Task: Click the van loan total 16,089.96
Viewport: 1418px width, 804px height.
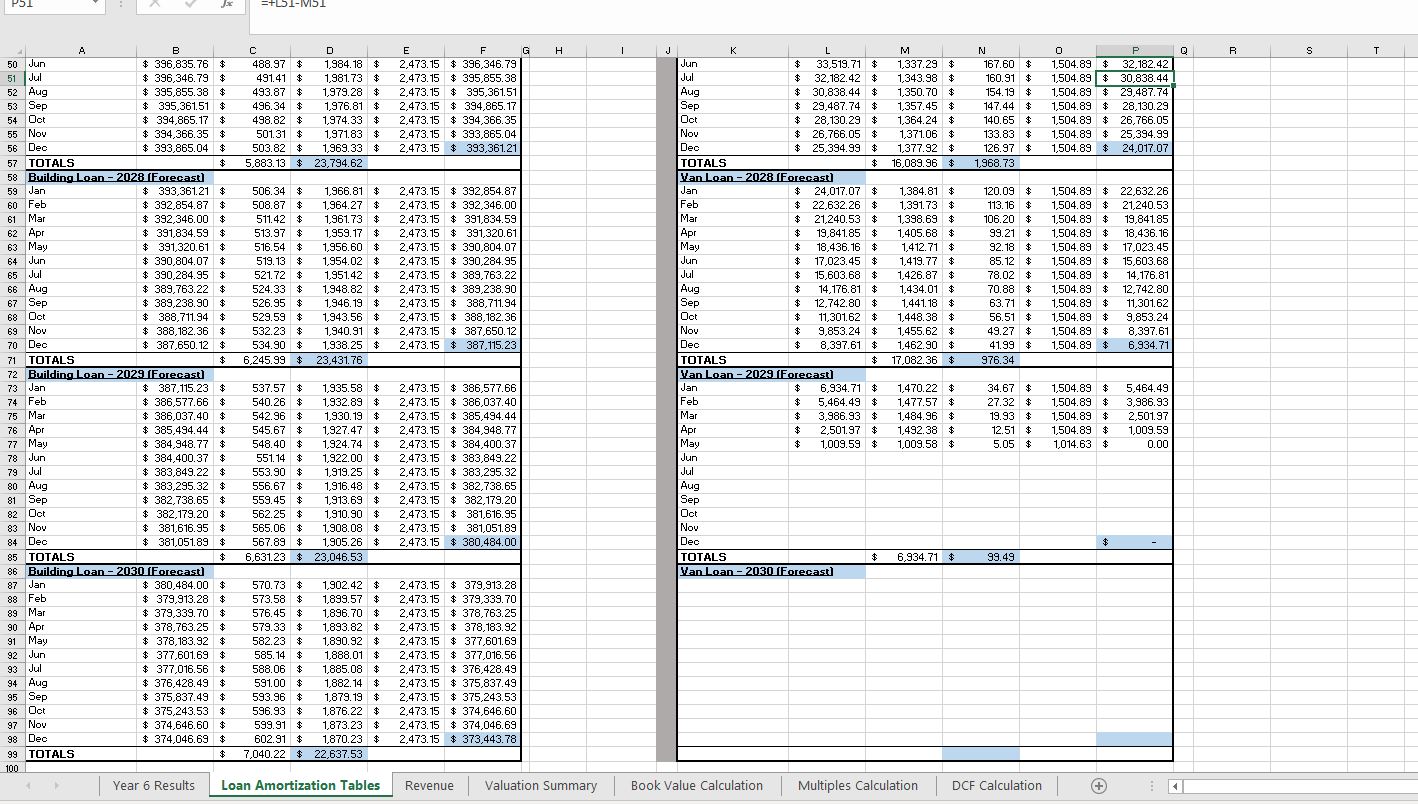Action: pos(905,163)
